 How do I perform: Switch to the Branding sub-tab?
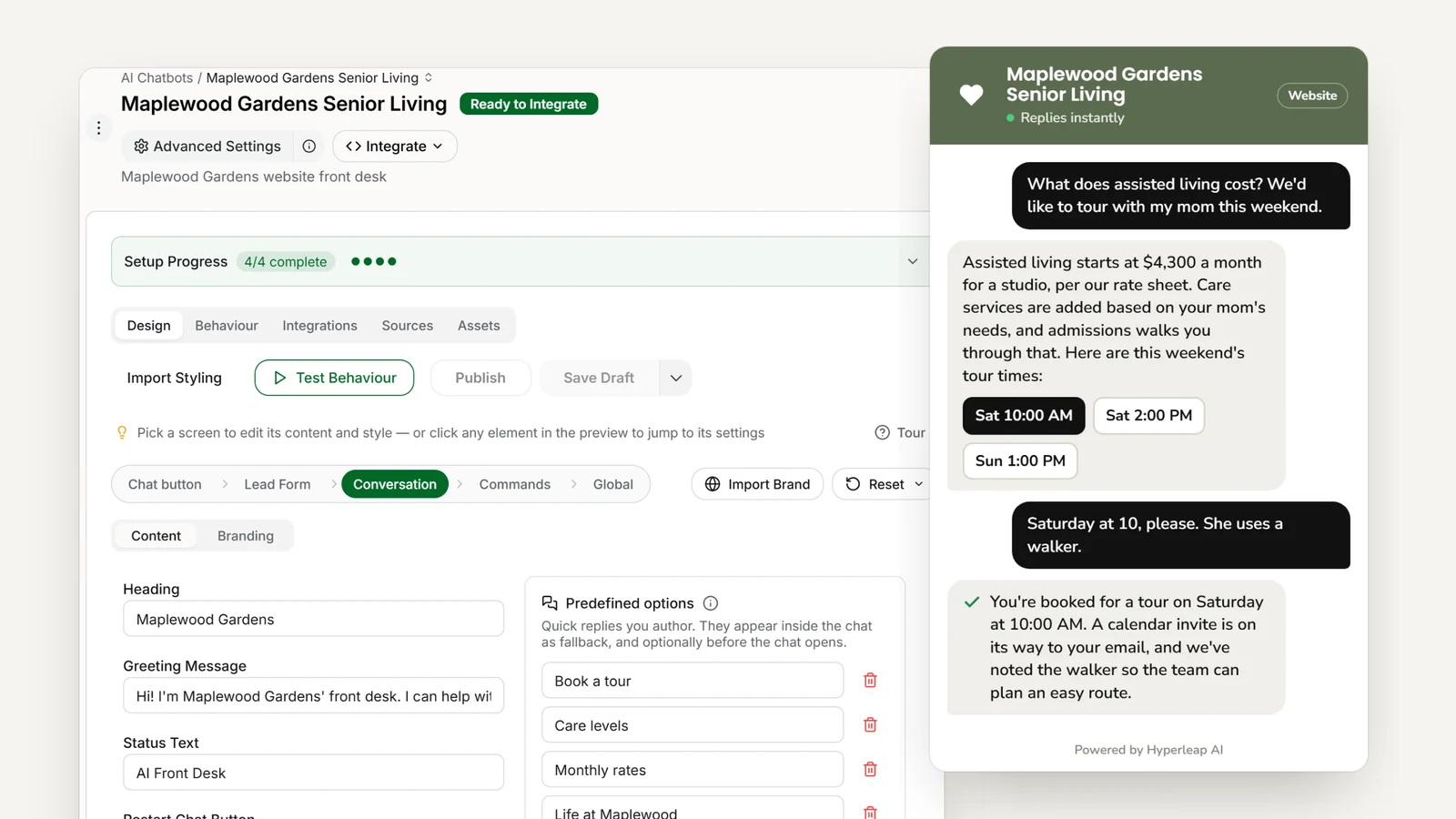click(x=246, y=536)
